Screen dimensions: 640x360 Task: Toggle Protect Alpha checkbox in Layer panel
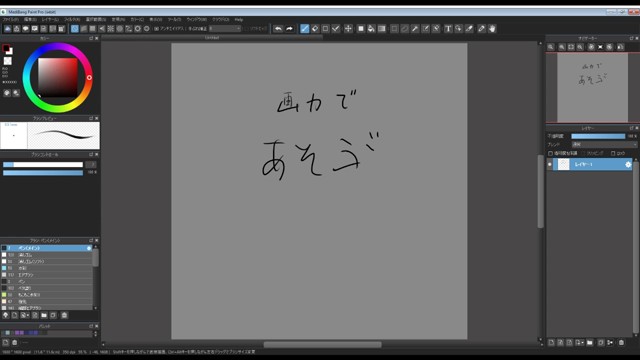pos(551,153)
